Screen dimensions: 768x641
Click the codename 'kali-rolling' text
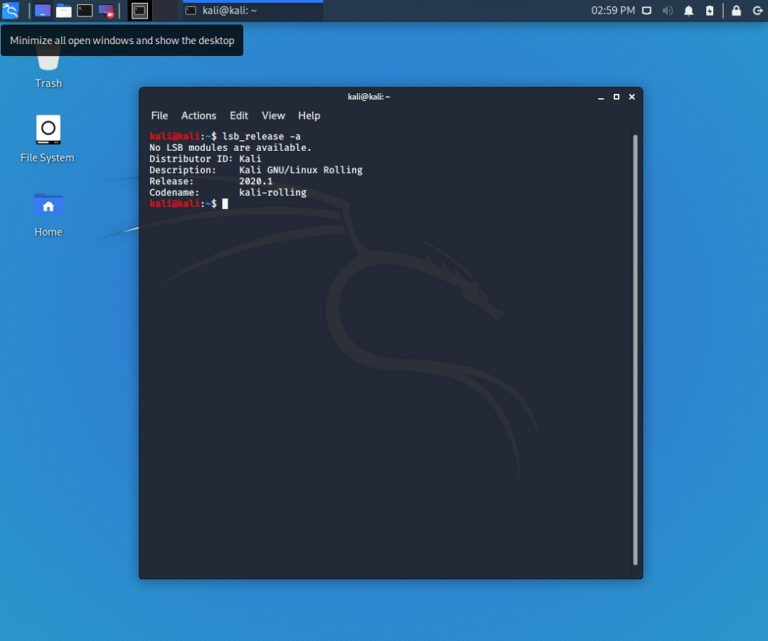point(273,192)
